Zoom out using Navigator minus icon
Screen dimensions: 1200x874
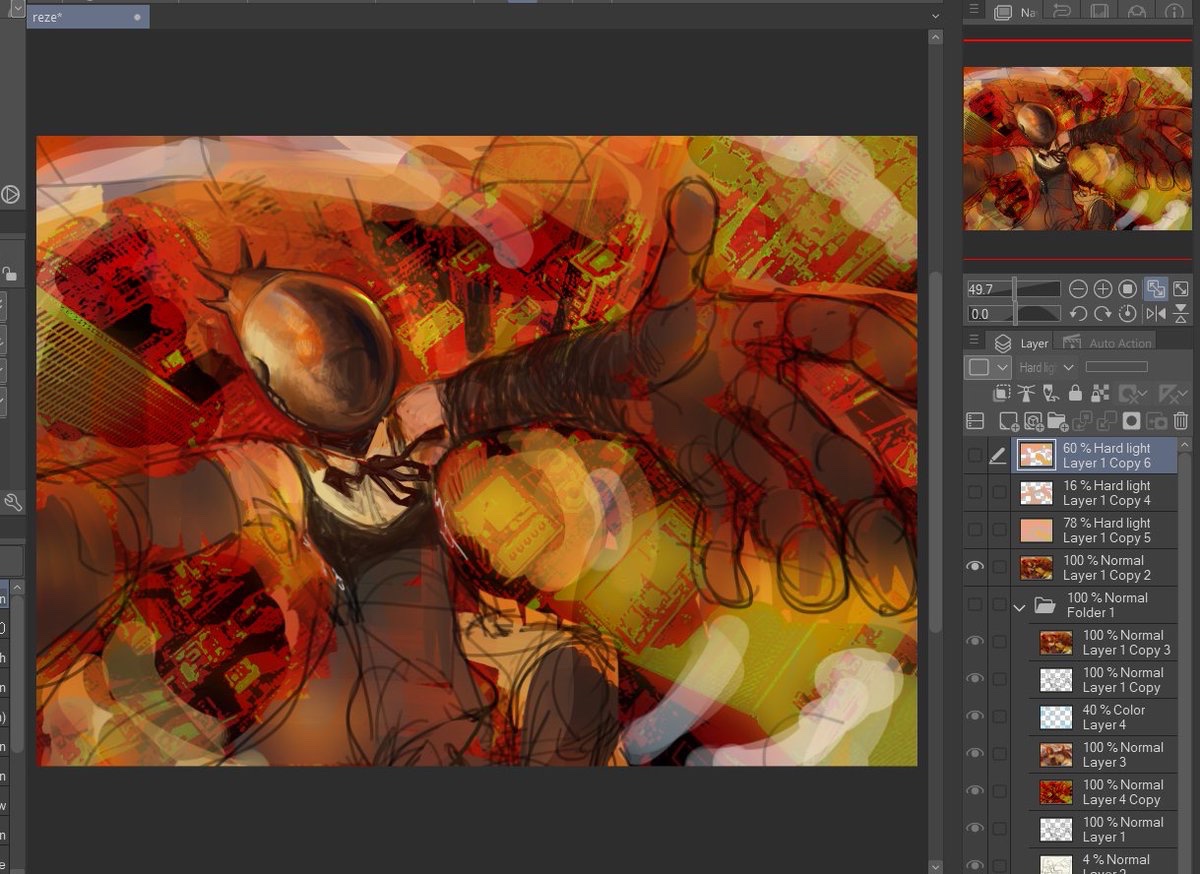point(1078,289)
